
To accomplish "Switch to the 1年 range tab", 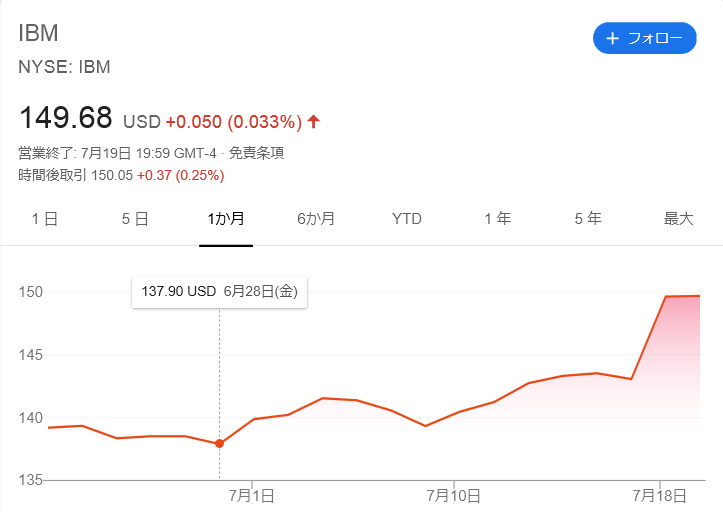I will tap(497, 219).
